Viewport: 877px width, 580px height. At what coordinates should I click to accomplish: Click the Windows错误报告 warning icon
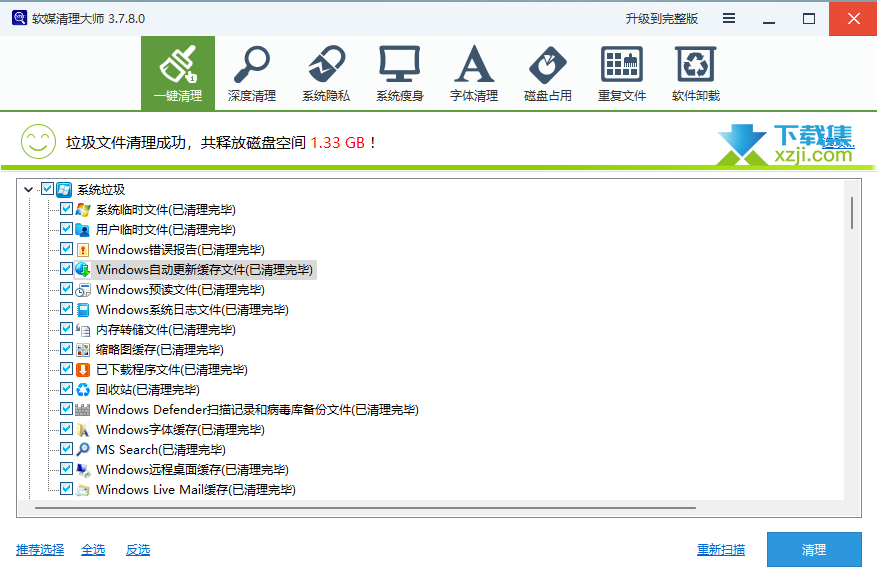coord(83,249)
